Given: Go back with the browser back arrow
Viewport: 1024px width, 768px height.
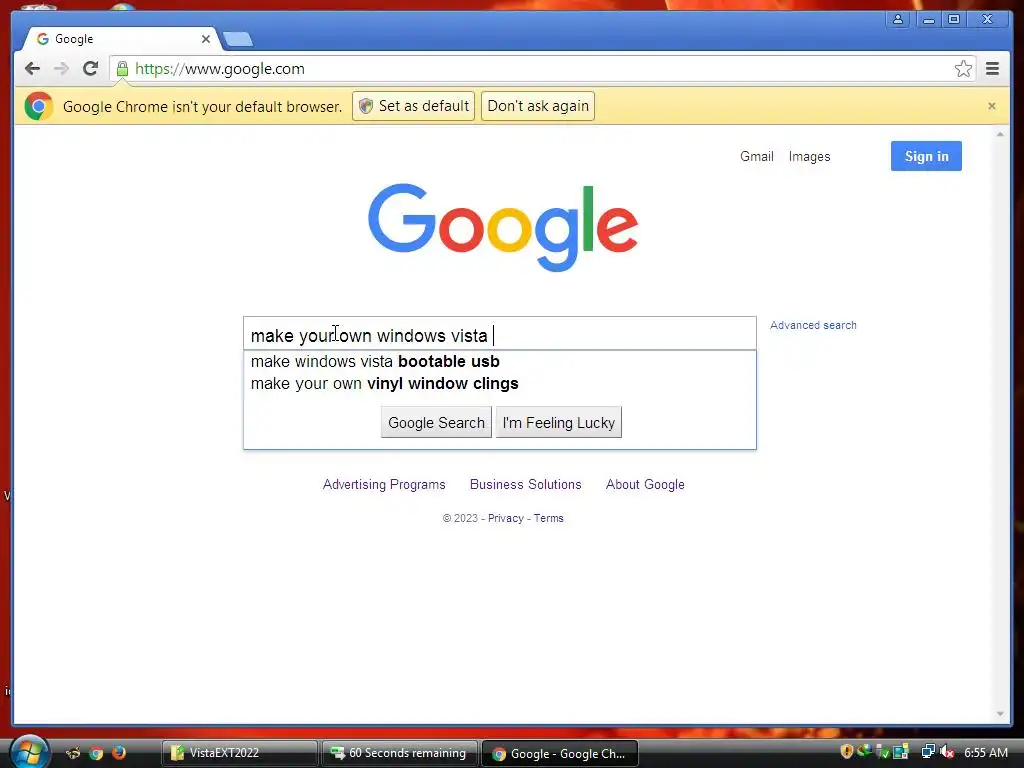Looking at the screenshot, I should 32,69.
